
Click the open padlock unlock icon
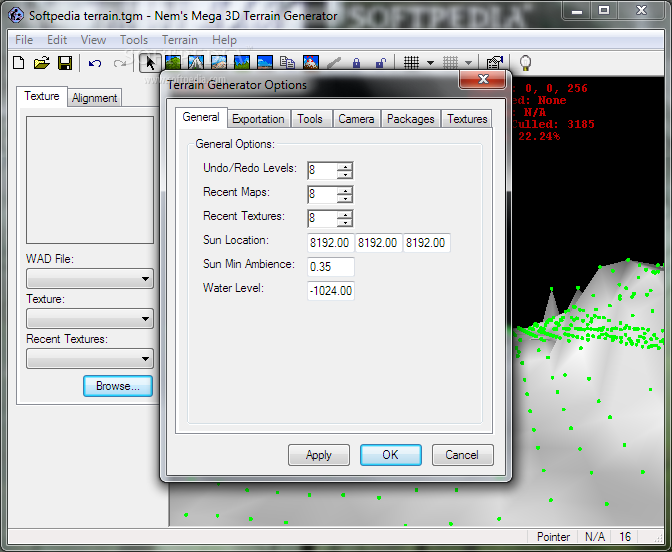pos(380,63)
